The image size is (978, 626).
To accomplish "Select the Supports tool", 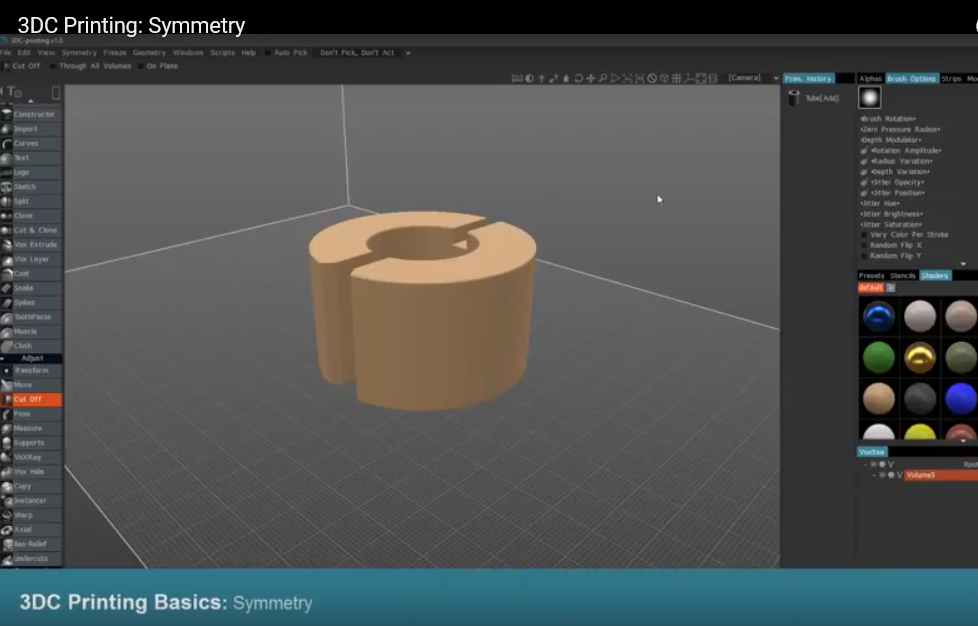I will (x=31, y=443).
